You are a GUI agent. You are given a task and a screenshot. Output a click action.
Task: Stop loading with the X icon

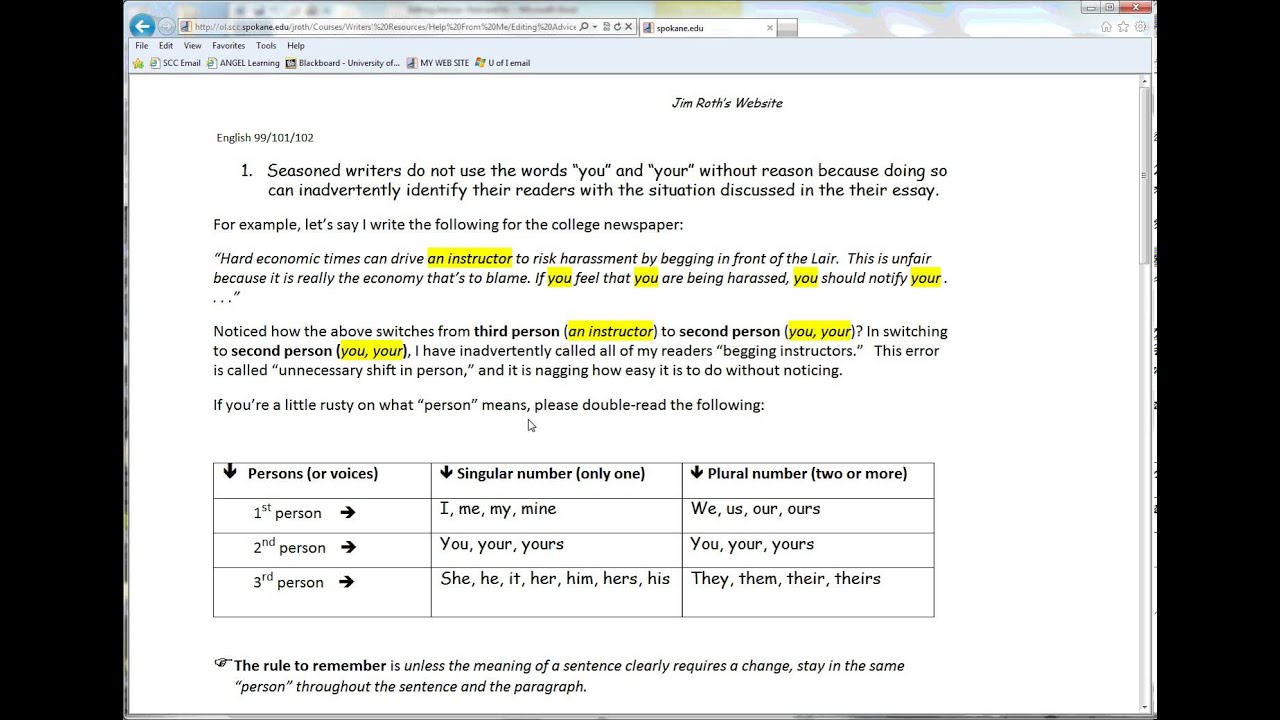629,27
